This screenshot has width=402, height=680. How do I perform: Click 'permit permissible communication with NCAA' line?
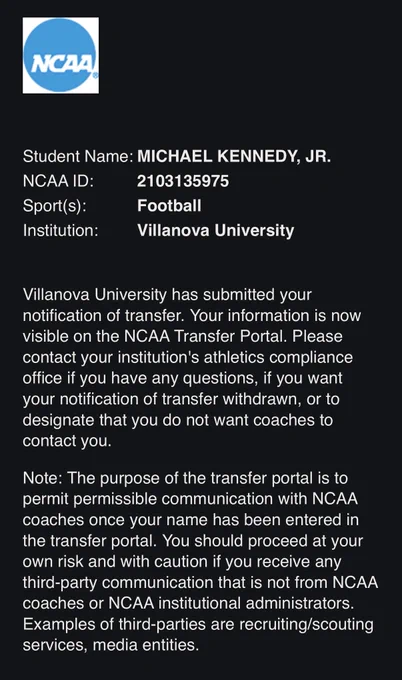[190, 499]
